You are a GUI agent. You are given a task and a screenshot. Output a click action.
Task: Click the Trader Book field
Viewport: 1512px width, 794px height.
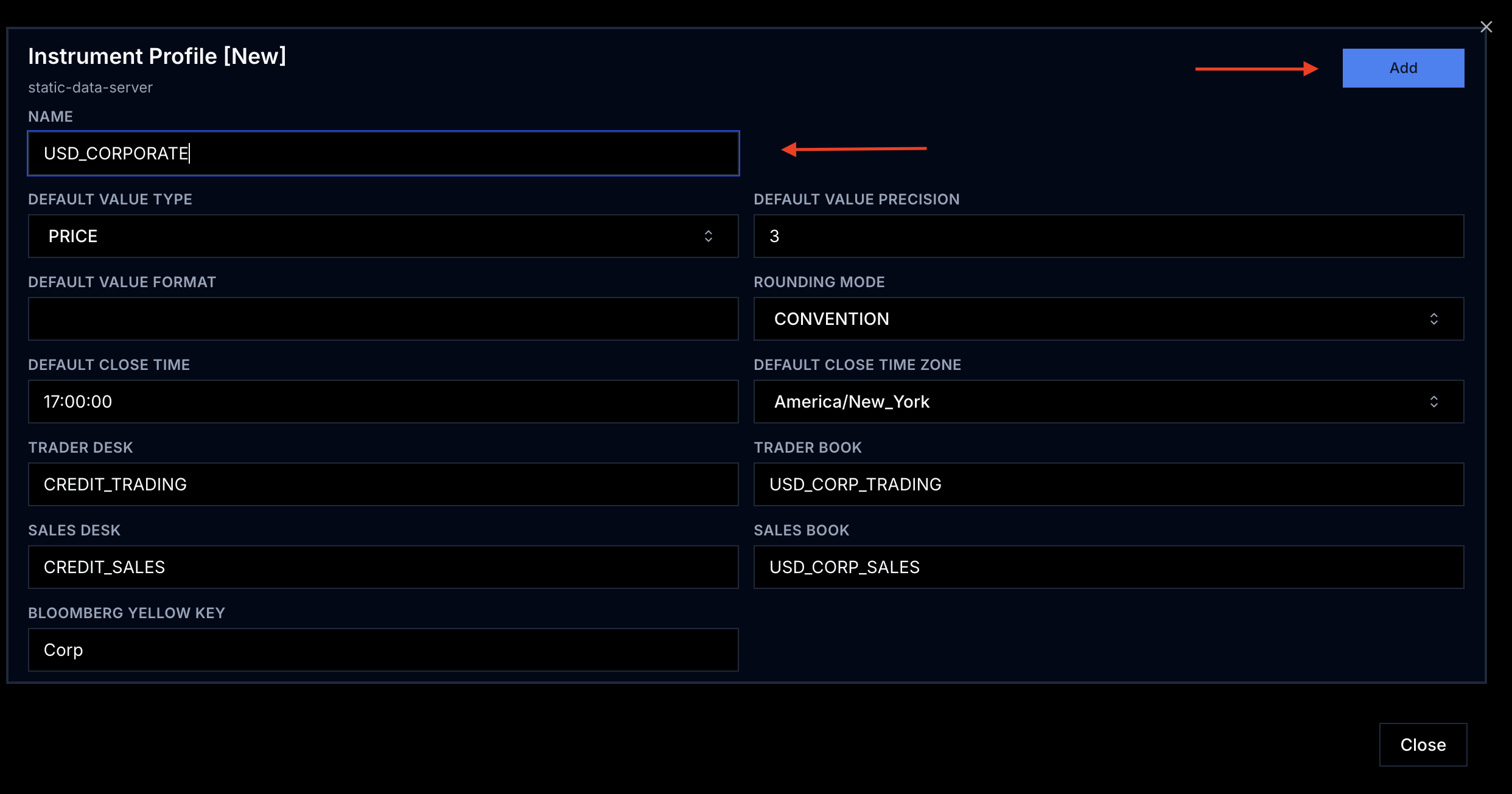click(x=1109, y=484)
